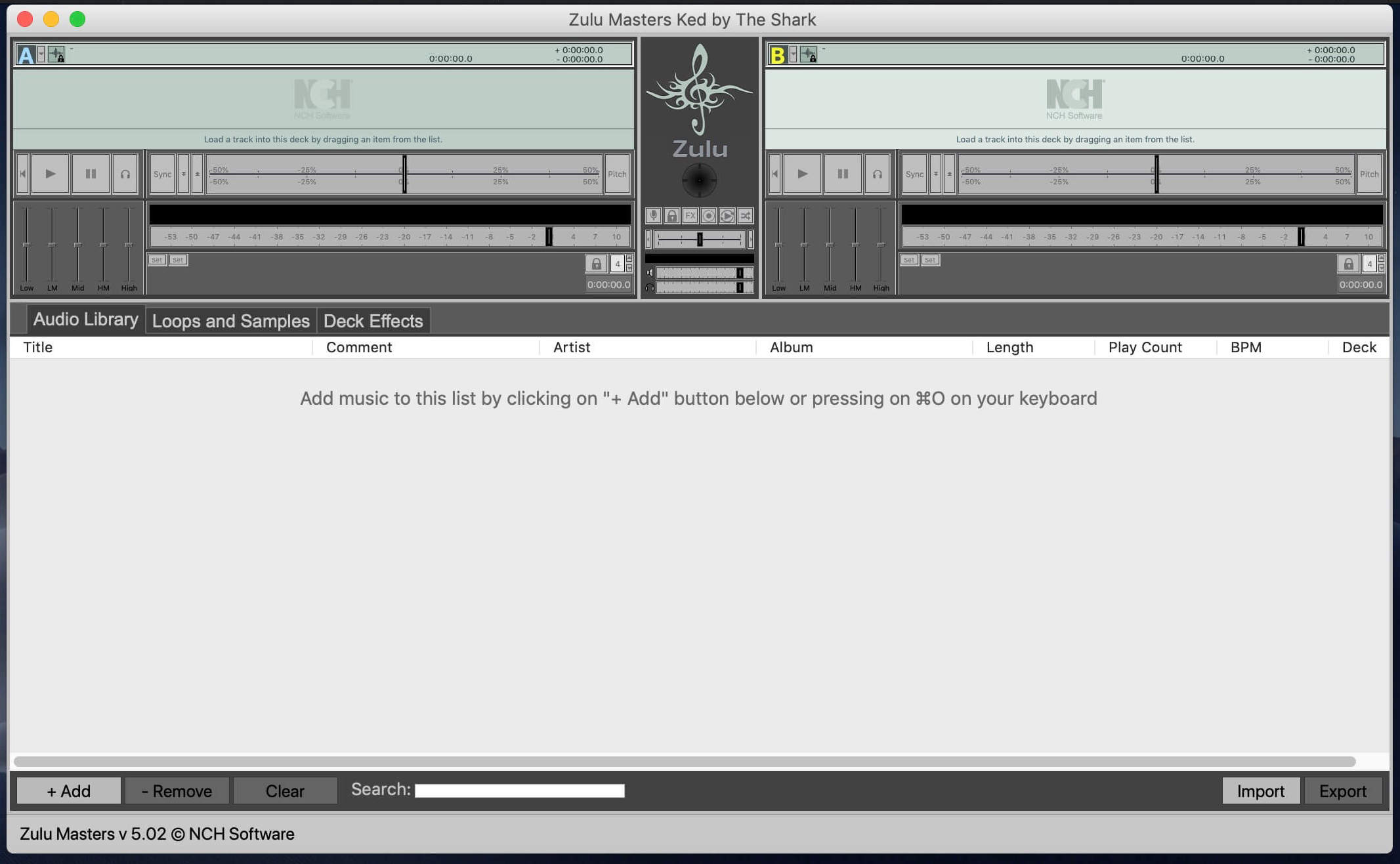
Task: Toggle the center lock icon in mixer
Action: coord(671,216)
